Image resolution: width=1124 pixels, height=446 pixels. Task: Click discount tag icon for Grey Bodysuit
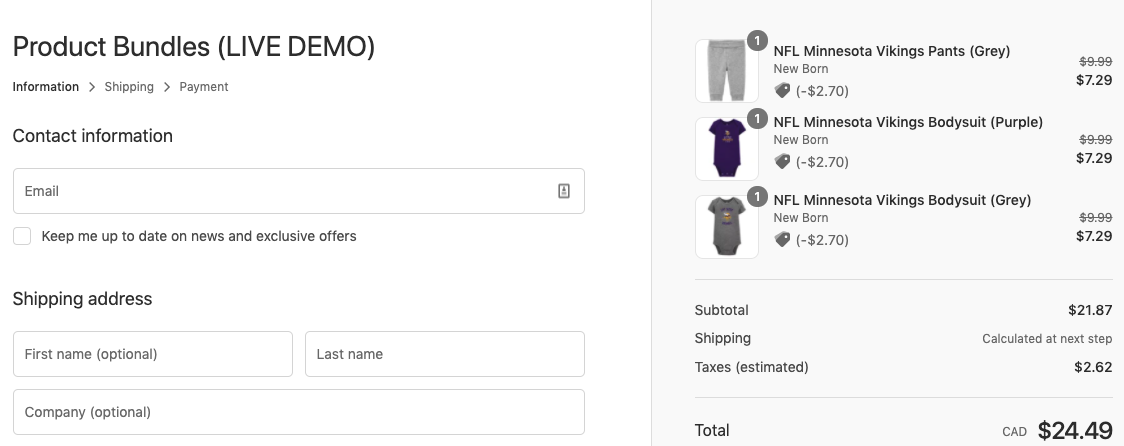(x=782, y=239)
